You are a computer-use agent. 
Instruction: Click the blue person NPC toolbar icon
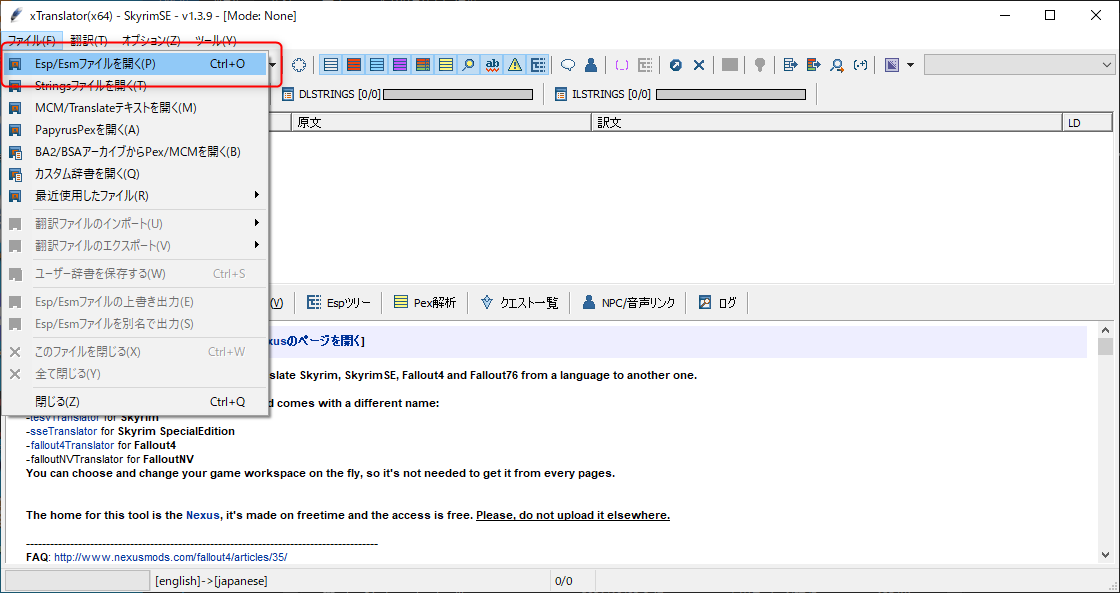(591, 65)
